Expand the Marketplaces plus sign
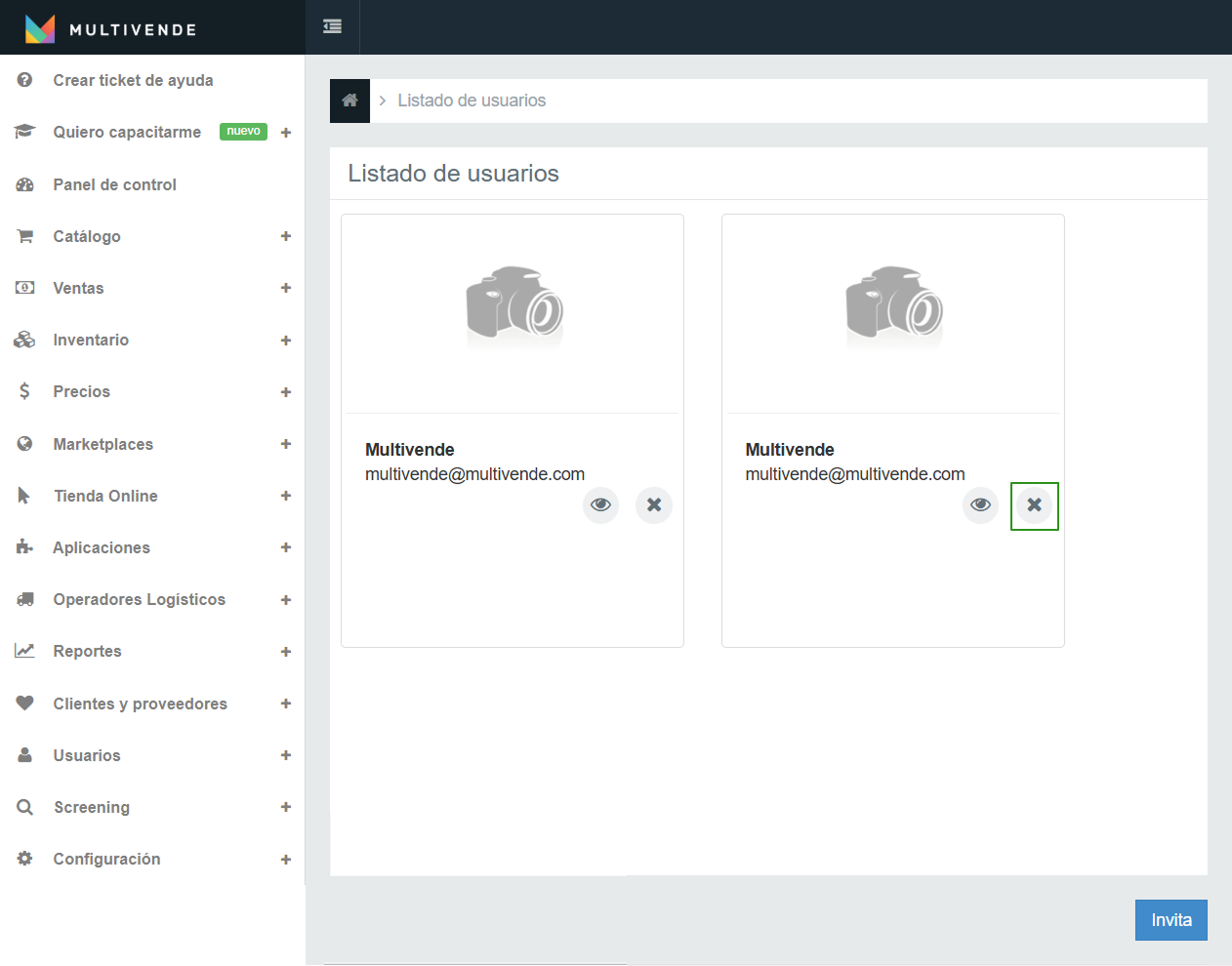 coord(286,444)
